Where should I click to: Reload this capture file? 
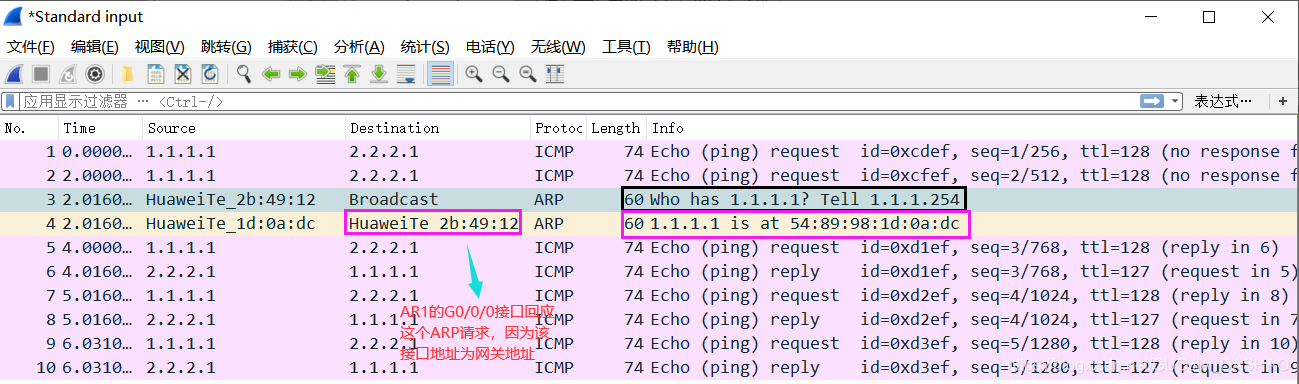click(210, 74)
